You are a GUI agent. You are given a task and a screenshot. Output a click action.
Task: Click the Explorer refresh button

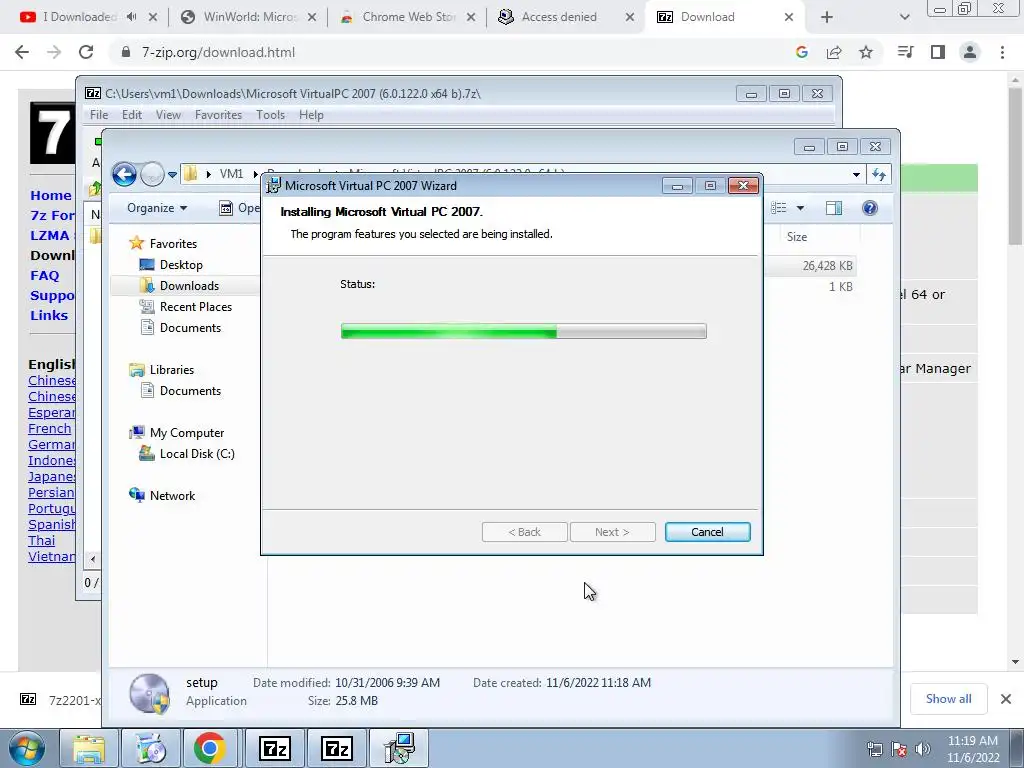[x=879, y=174]
